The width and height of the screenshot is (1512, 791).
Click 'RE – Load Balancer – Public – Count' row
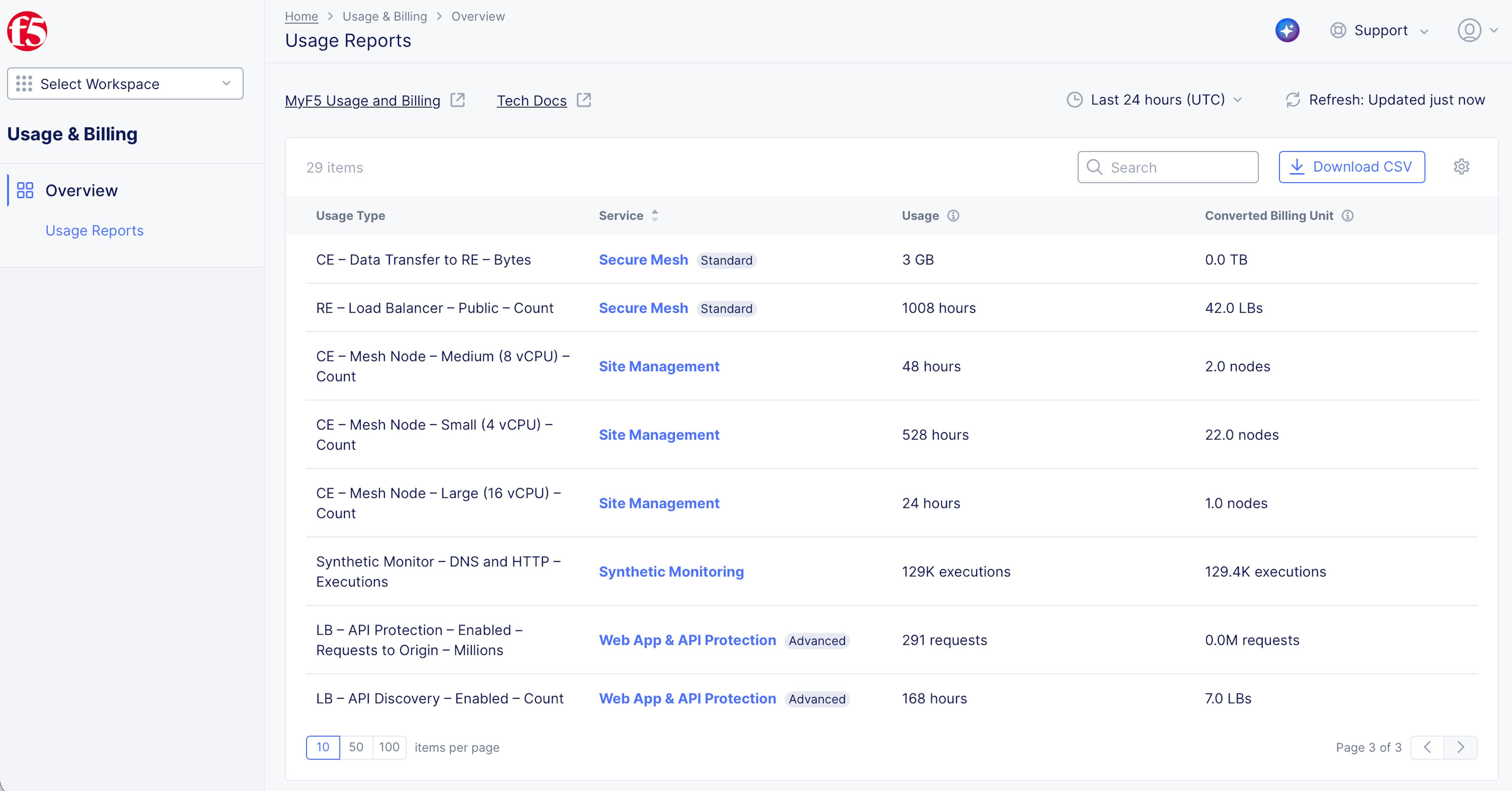(892, 308)
